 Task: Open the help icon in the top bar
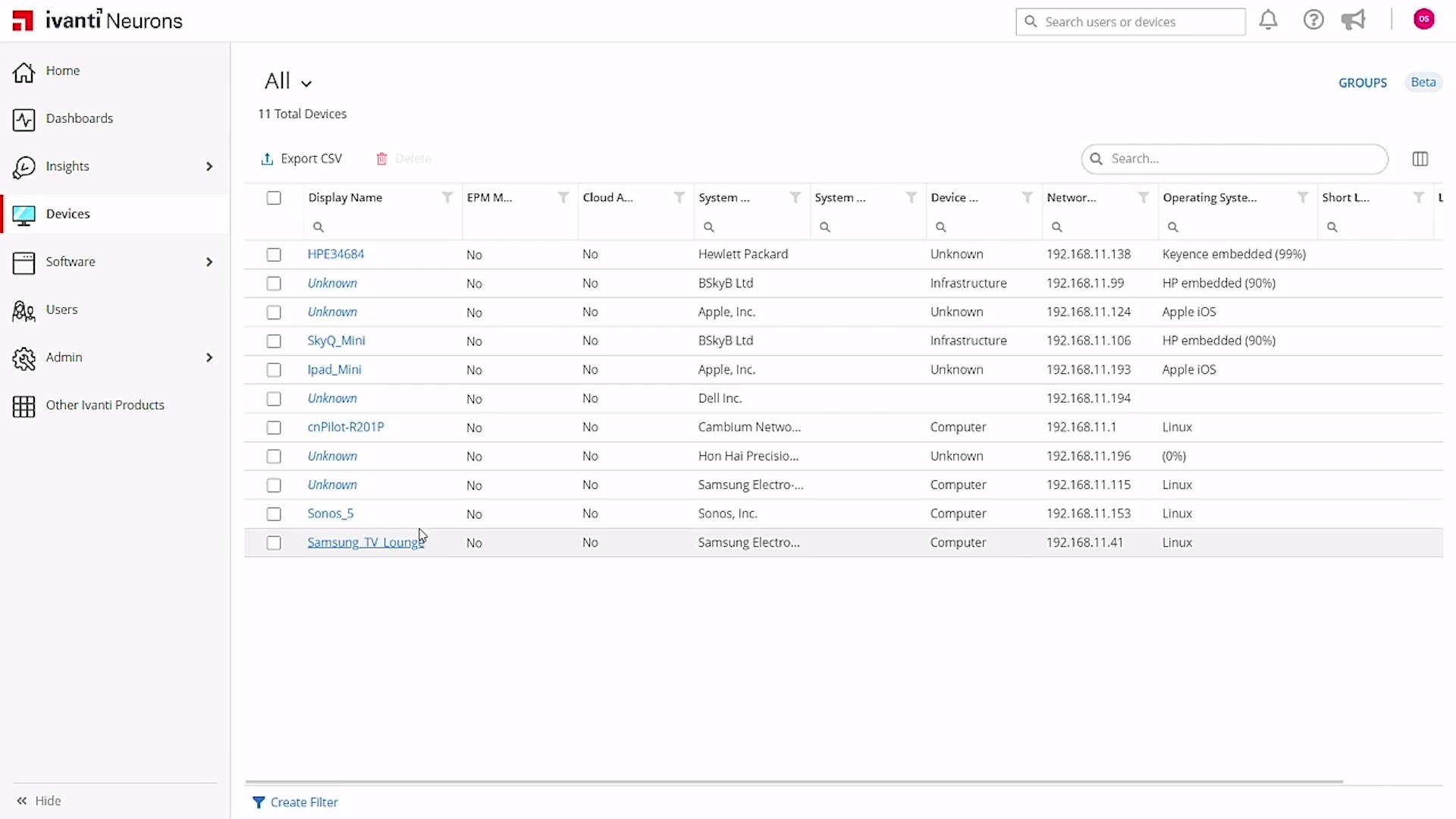(x=1314, y=20)
